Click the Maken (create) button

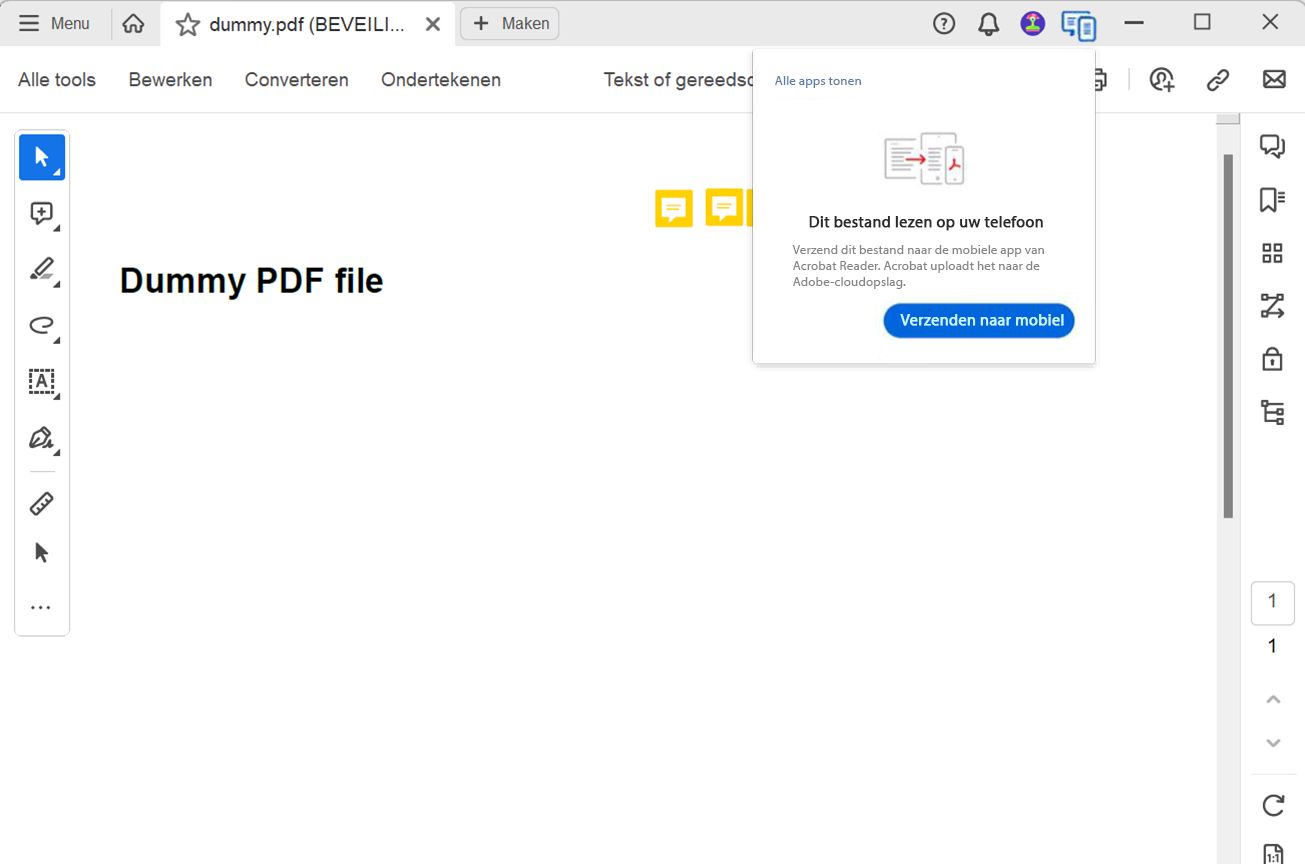click(510, 23)
